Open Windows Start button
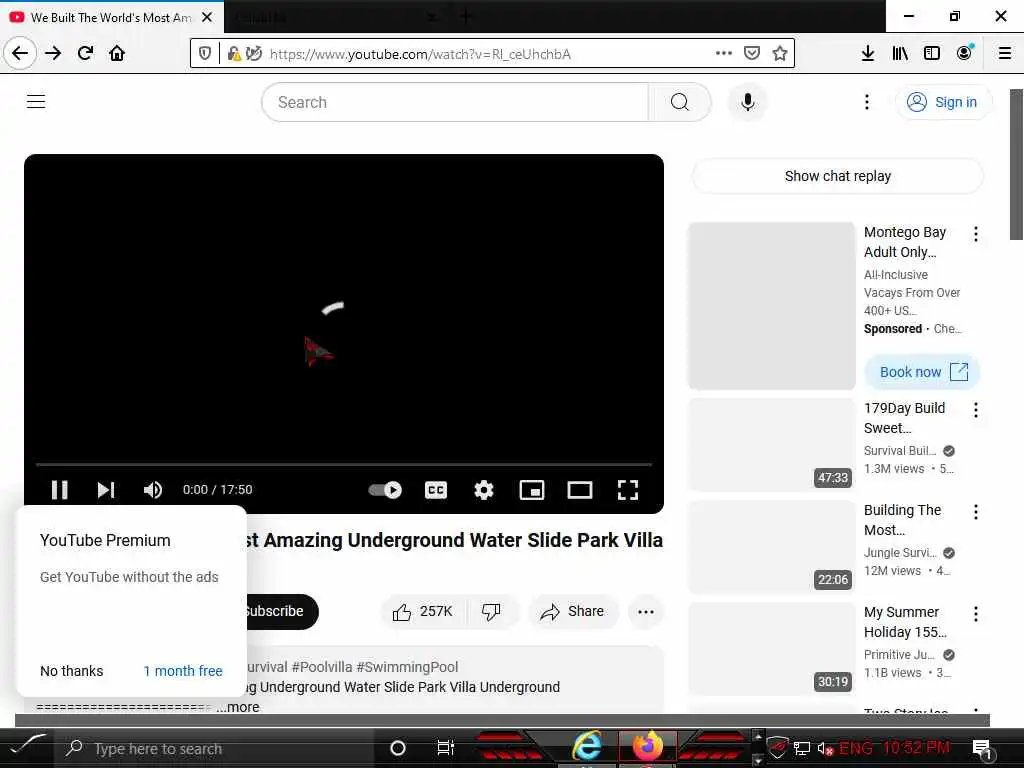1024x768 pixels. [x=26, y=748]
